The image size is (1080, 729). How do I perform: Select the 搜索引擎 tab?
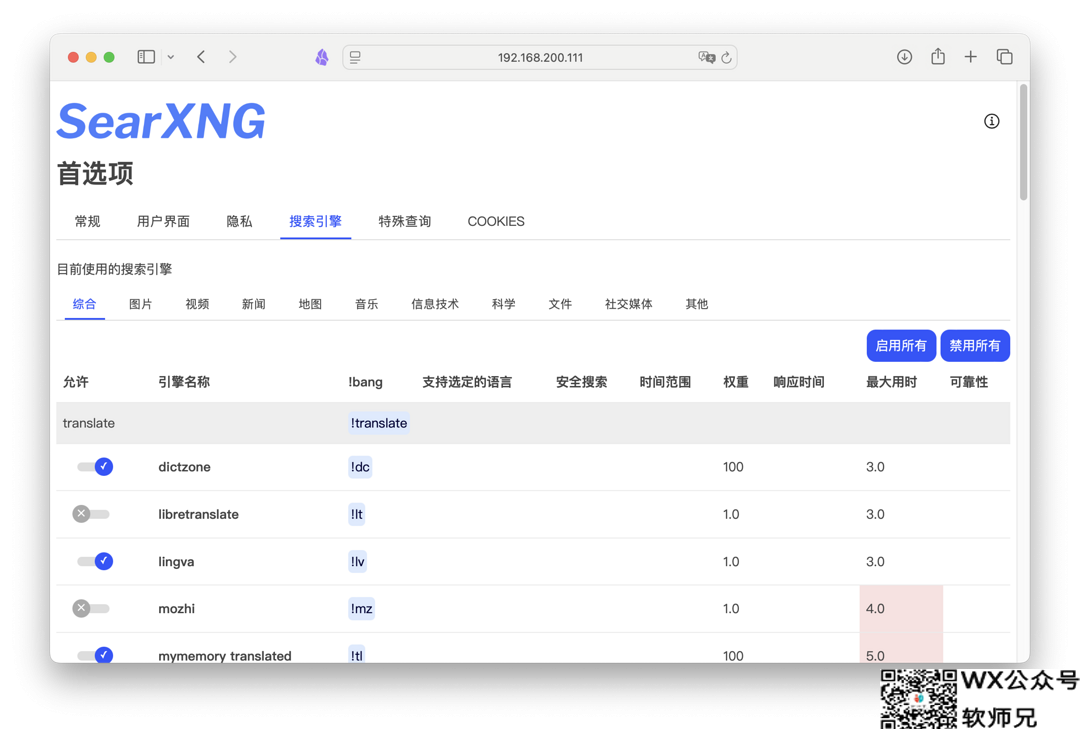coord(315,221)
